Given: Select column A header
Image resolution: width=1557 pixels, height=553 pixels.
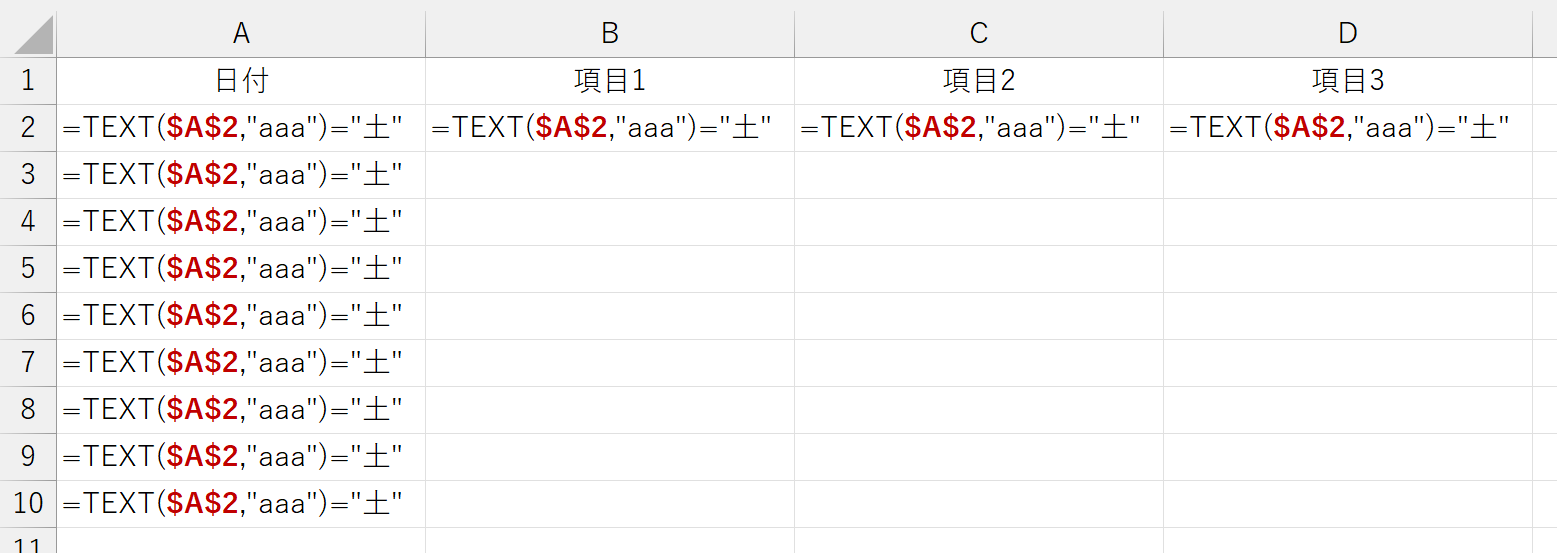Looking at the screenshot, I should (x=241, y=33).
